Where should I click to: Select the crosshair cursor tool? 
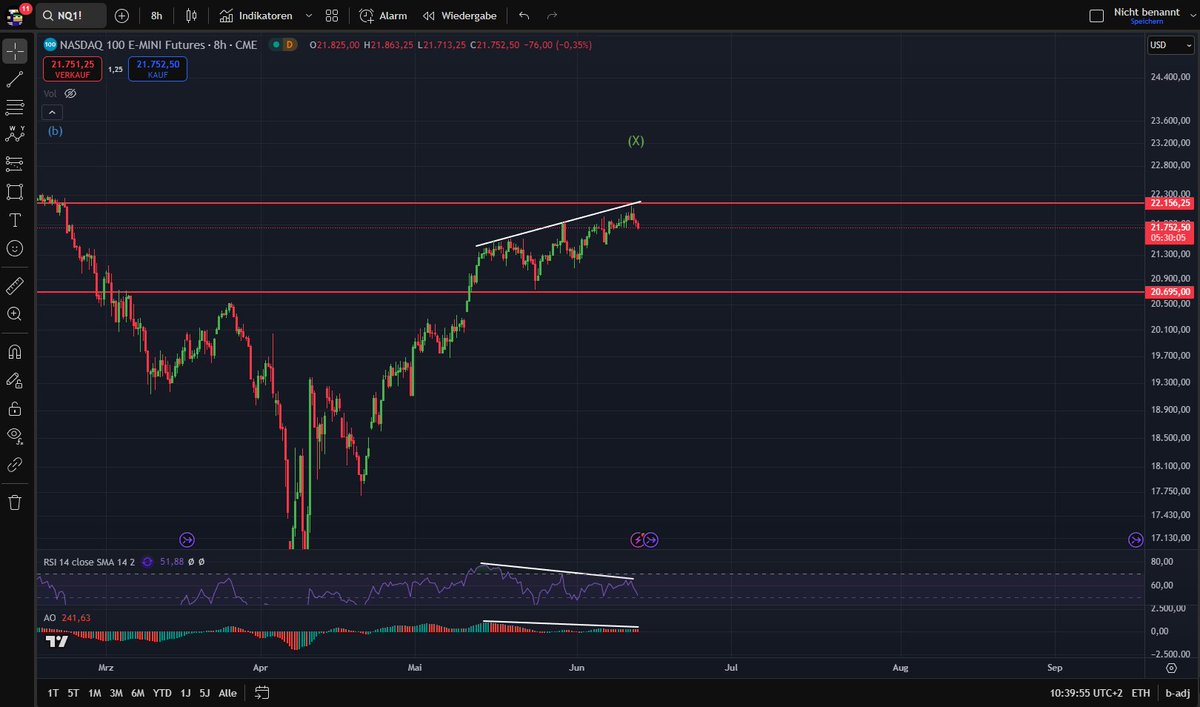pos(14,51)
